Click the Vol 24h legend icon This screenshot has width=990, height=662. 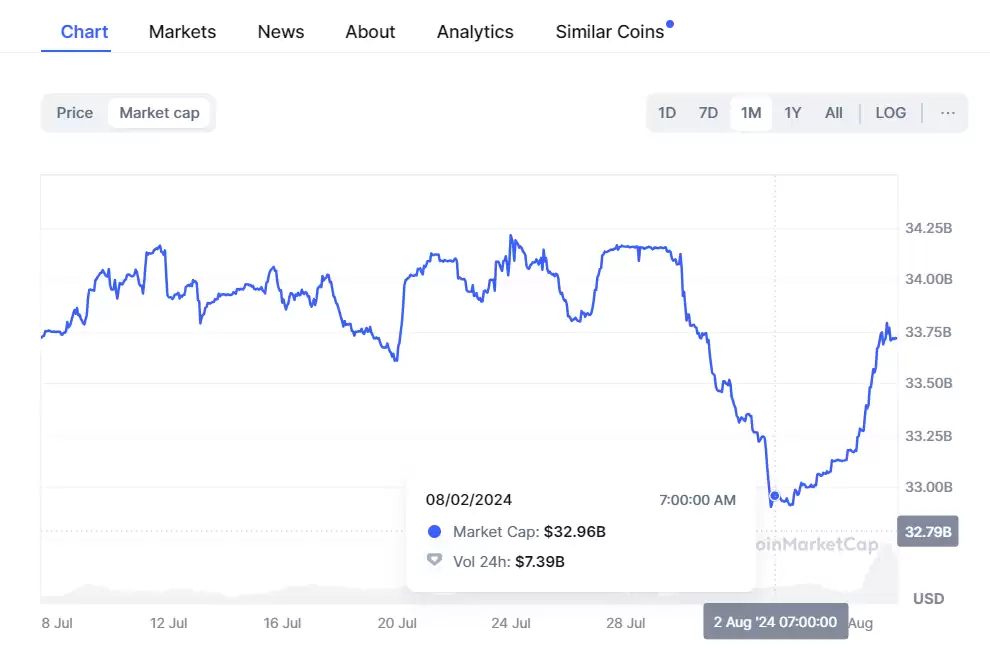pyautogui.click(x=434, y=561)
